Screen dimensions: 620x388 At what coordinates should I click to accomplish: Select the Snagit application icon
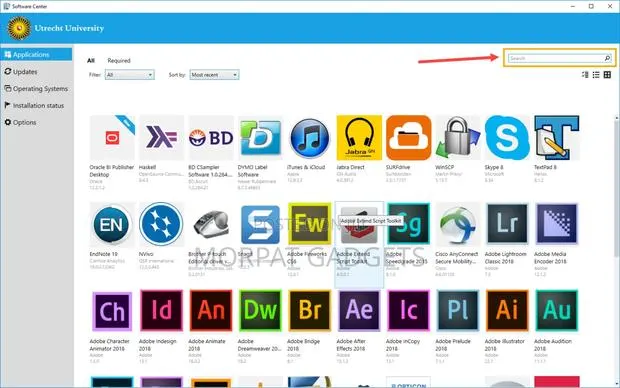click(x=260, y=224)
